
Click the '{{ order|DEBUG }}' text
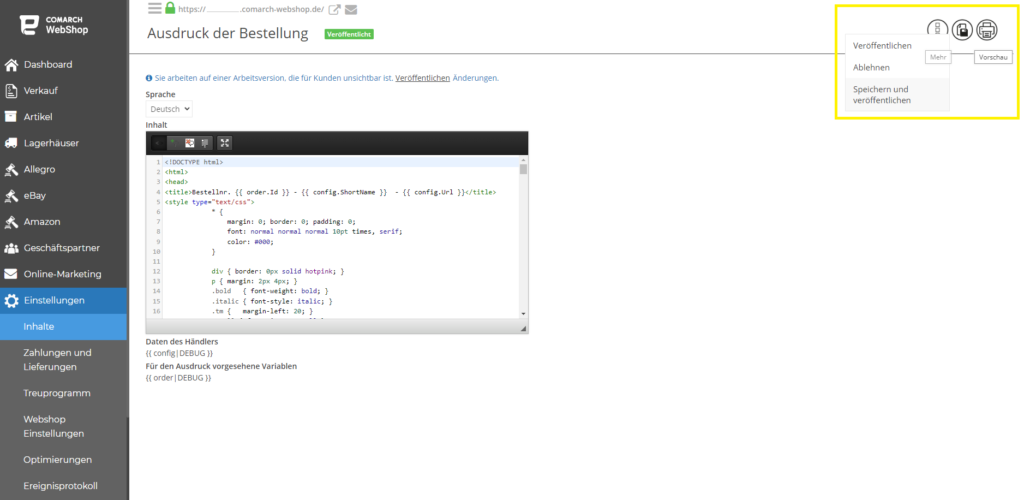pos(178,378)
